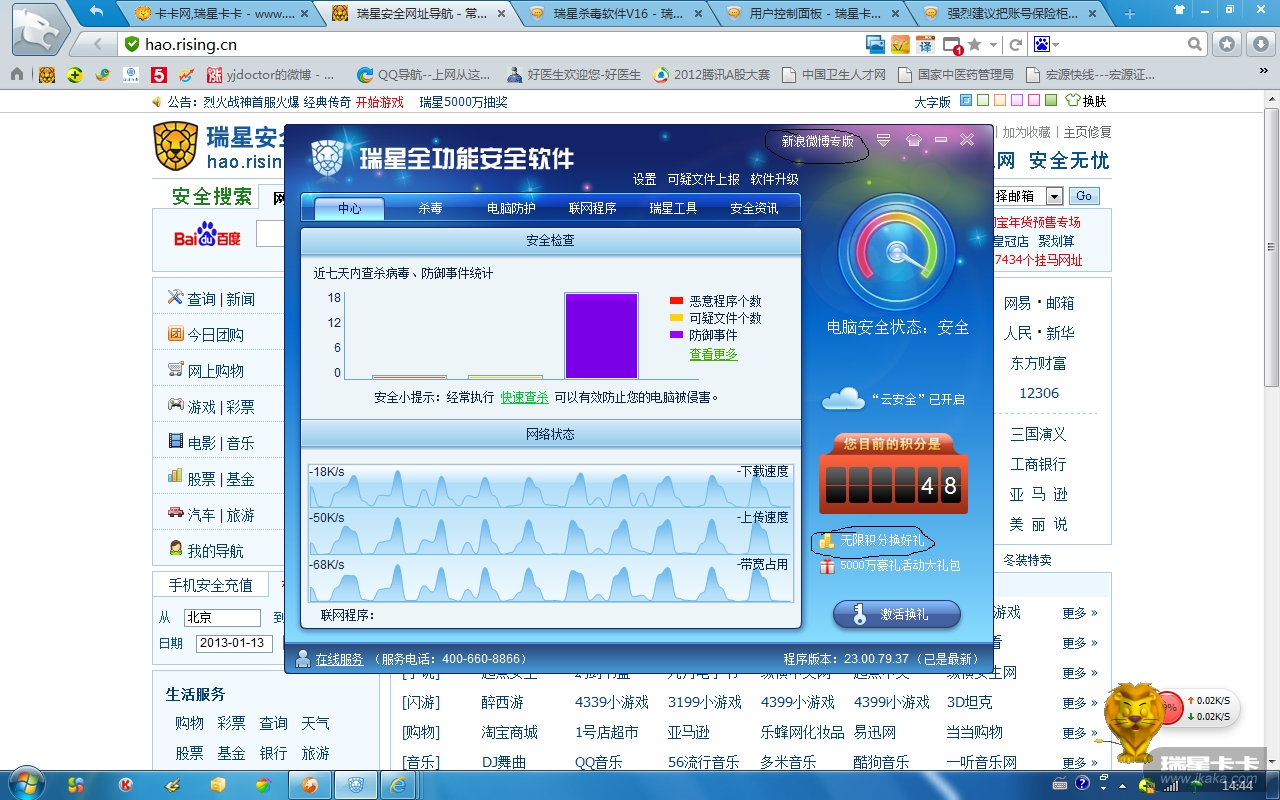
Task: Click the gold coin points-exchange icon
Action: [x=827, y=541]
